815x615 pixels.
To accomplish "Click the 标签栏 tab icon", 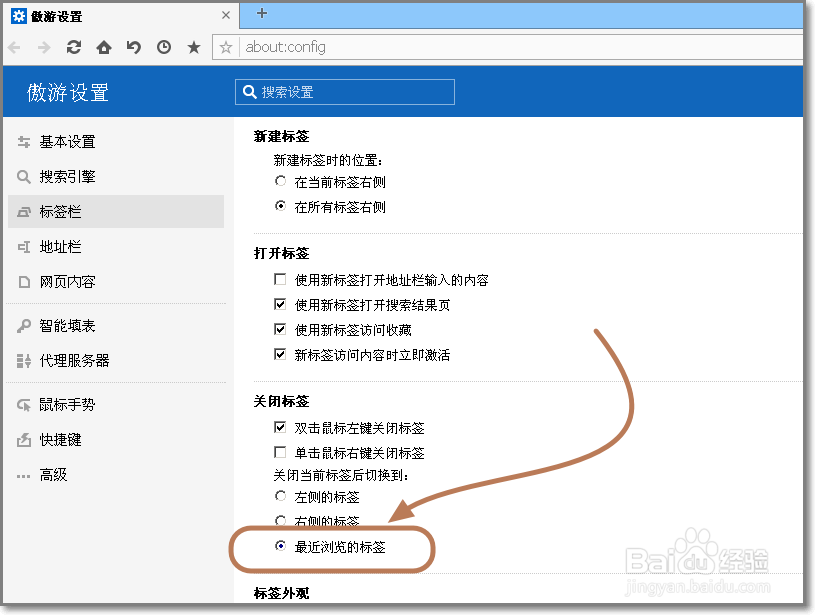I will point(23,212).
